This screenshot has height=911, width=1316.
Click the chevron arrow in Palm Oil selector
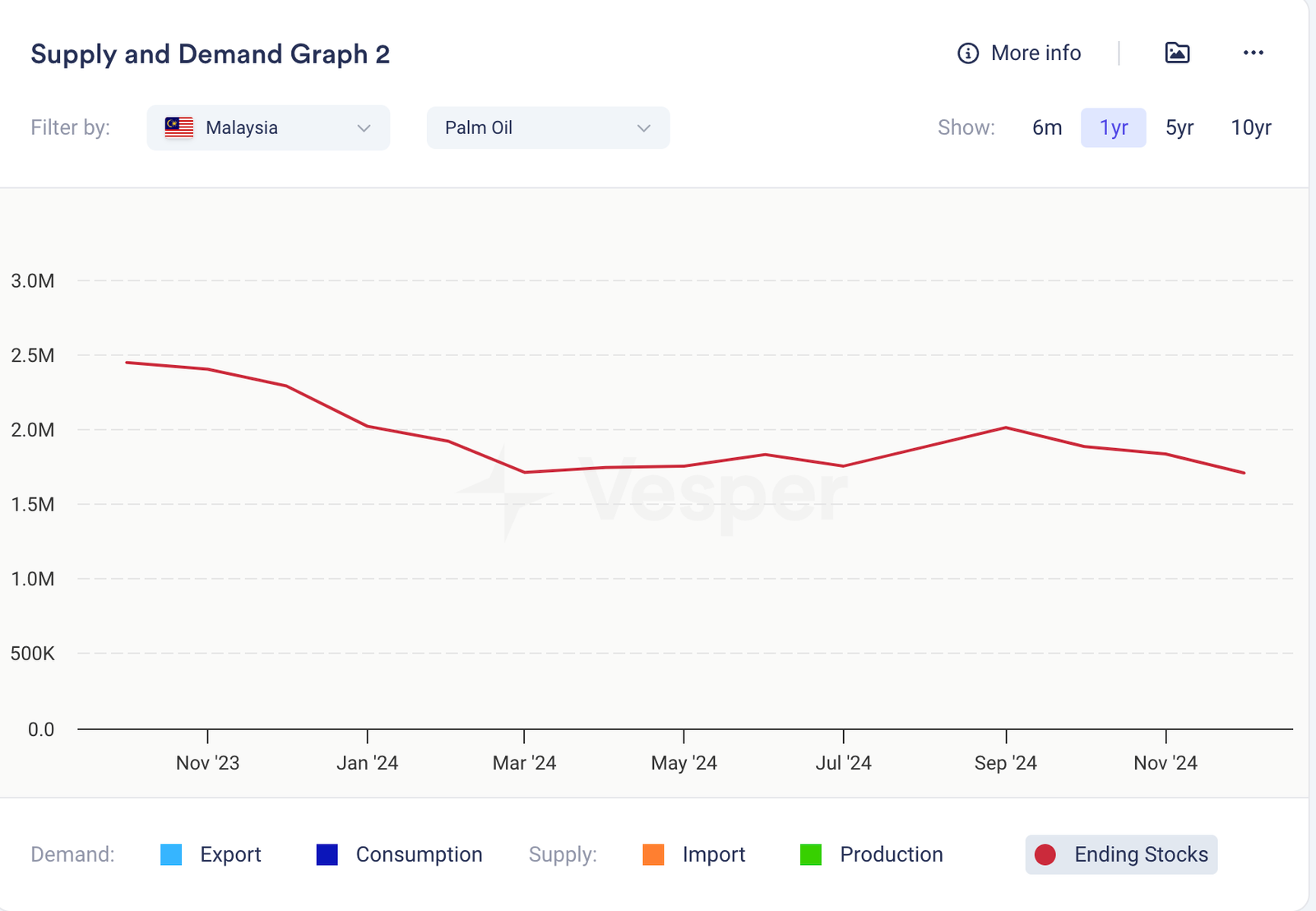pyautogui.click(x=643, y=128)
